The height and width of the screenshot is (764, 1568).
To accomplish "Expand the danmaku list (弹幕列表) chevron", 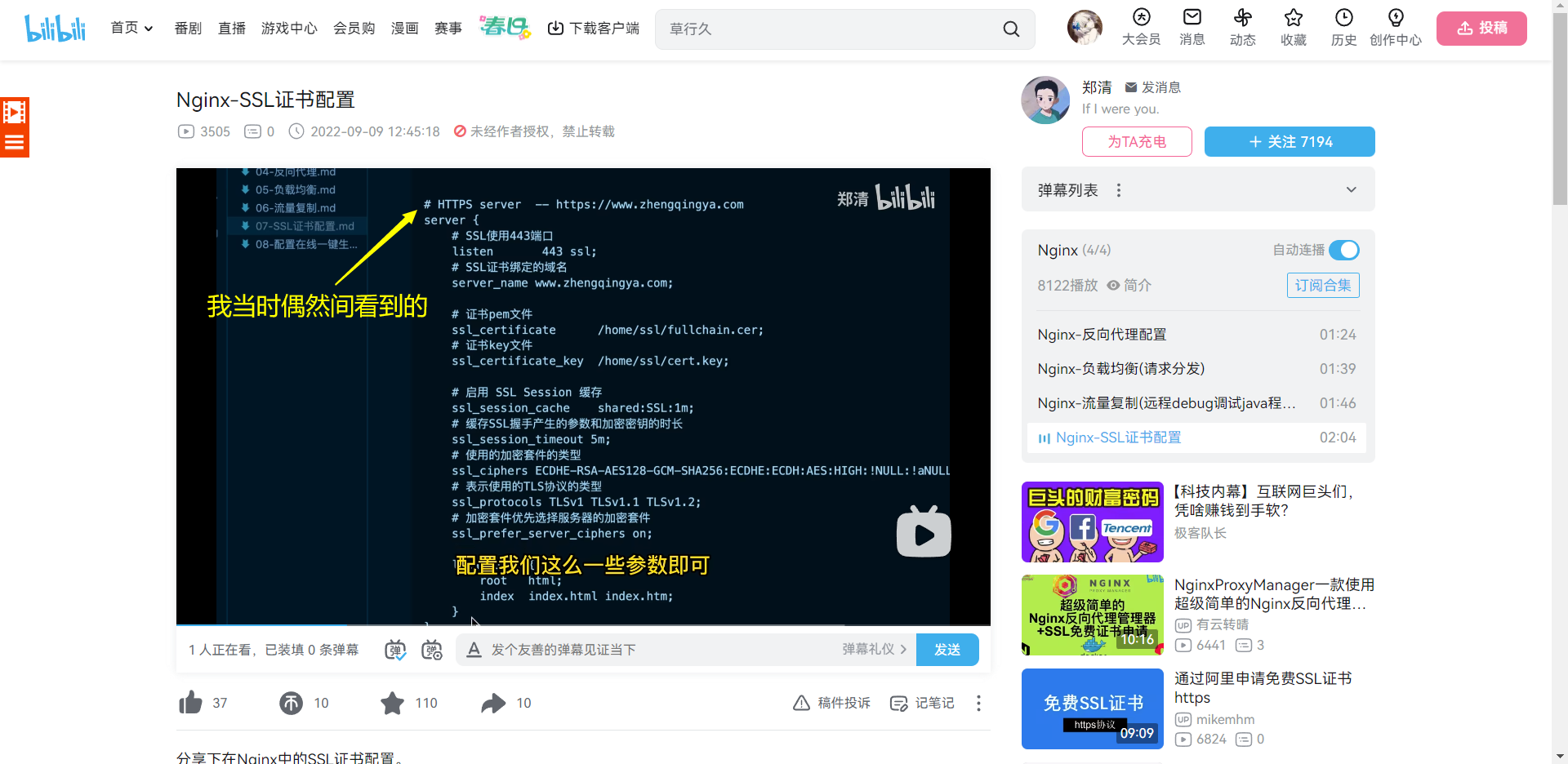I will 1351,190.
